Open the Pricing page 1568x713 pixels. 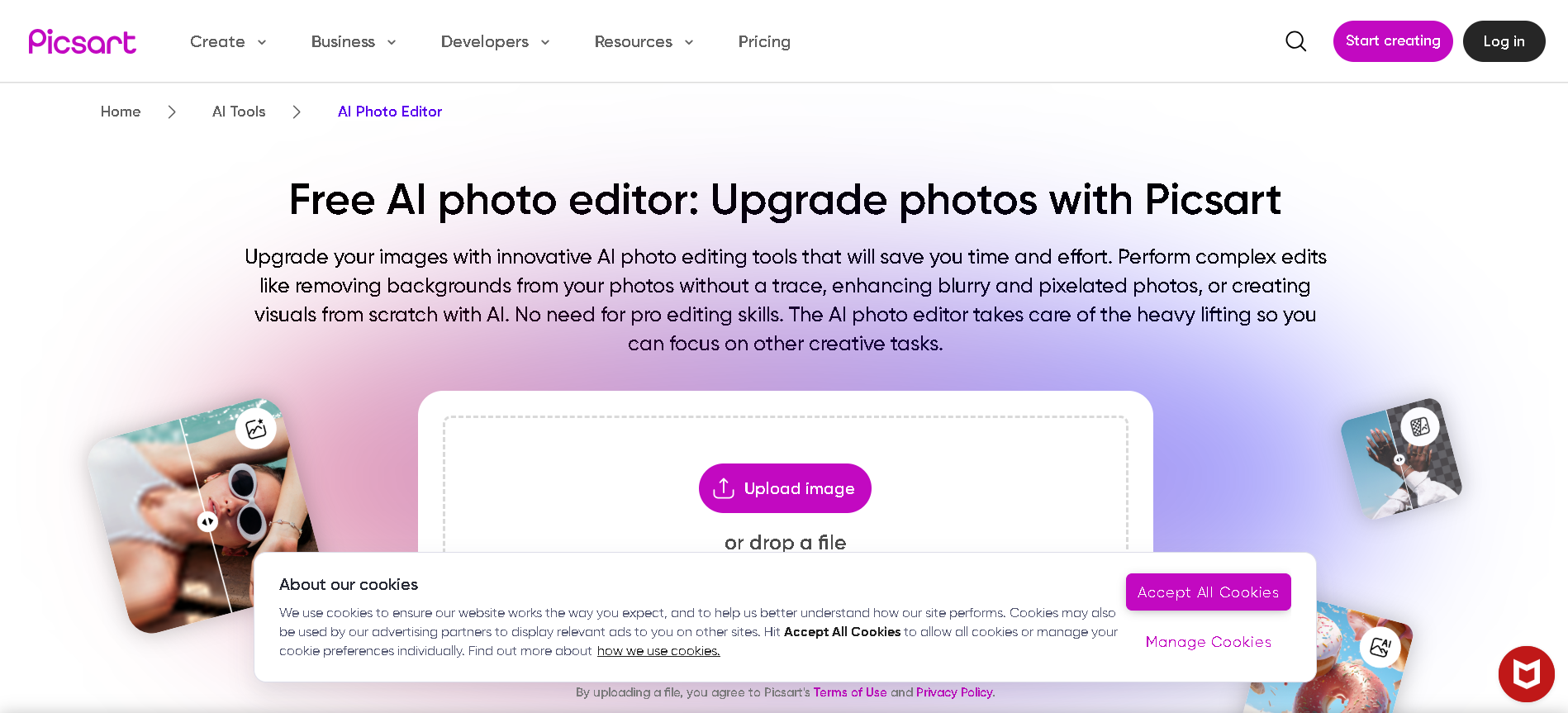click(764, 41)
